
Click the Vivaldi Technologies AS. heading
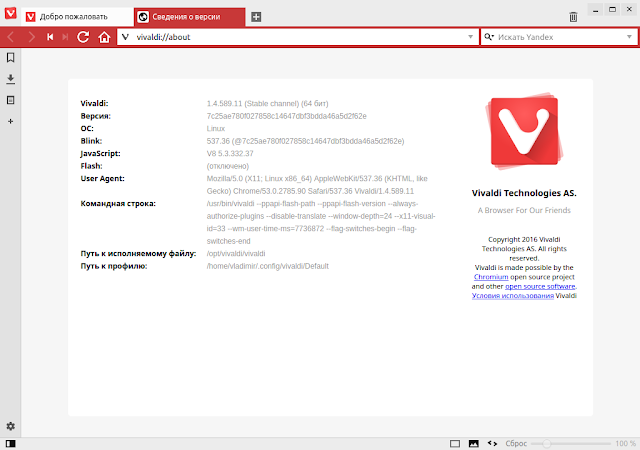(524, 193)
